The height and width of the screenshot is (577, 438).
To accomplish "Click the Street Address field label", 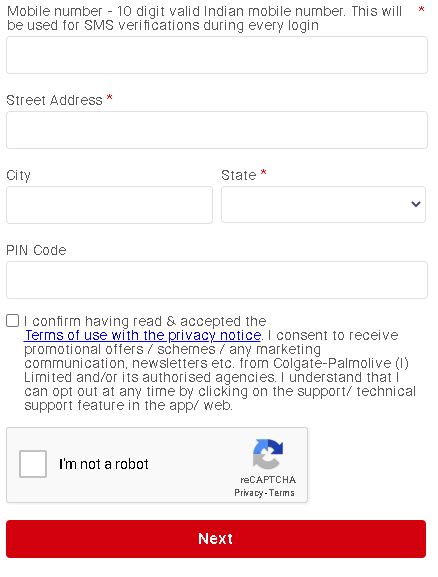I will pyautogui.click(x=54, y=100).
